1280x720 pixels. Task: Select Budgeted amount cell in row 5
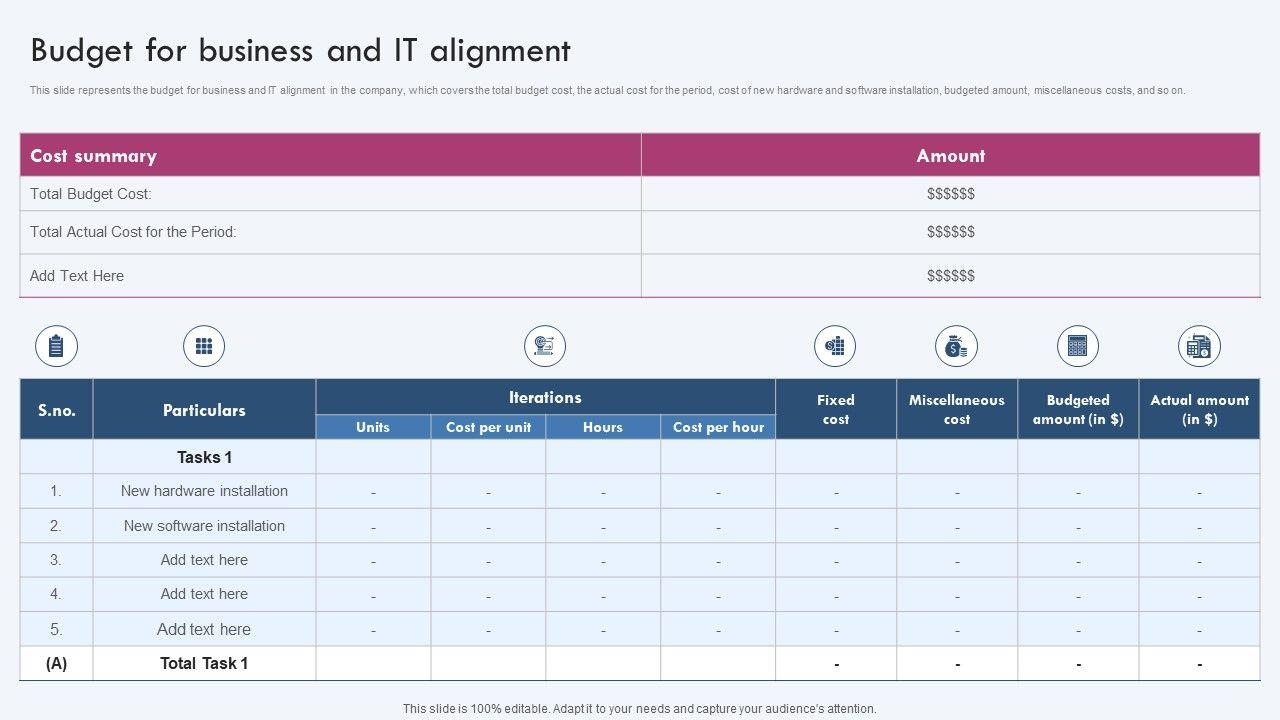click(x=1078, y=629)
